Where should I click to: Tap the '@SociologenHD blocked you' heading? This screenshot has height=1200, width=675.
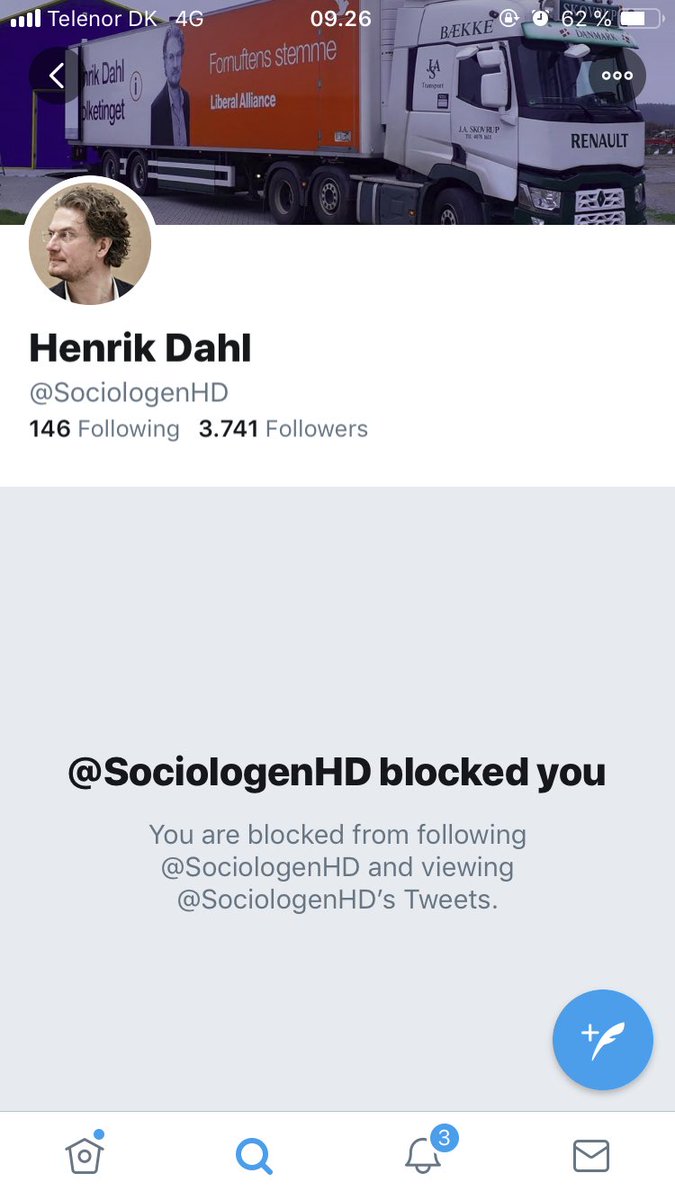337,772
